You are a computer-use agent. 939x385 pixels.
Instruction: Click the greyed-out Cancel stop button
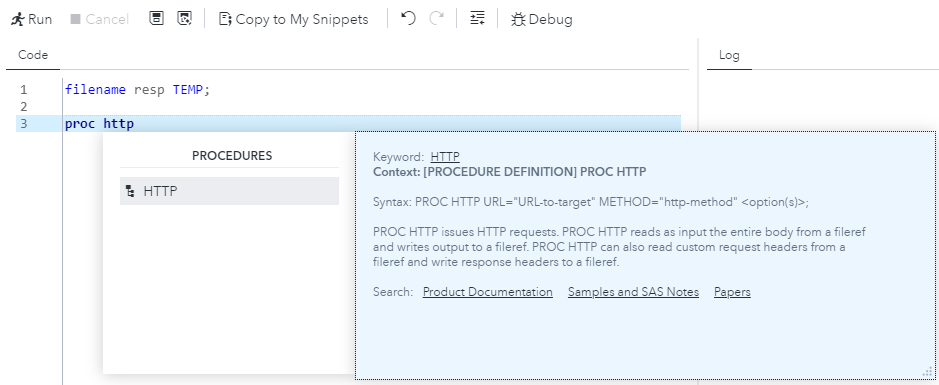(x=99, y=19)
